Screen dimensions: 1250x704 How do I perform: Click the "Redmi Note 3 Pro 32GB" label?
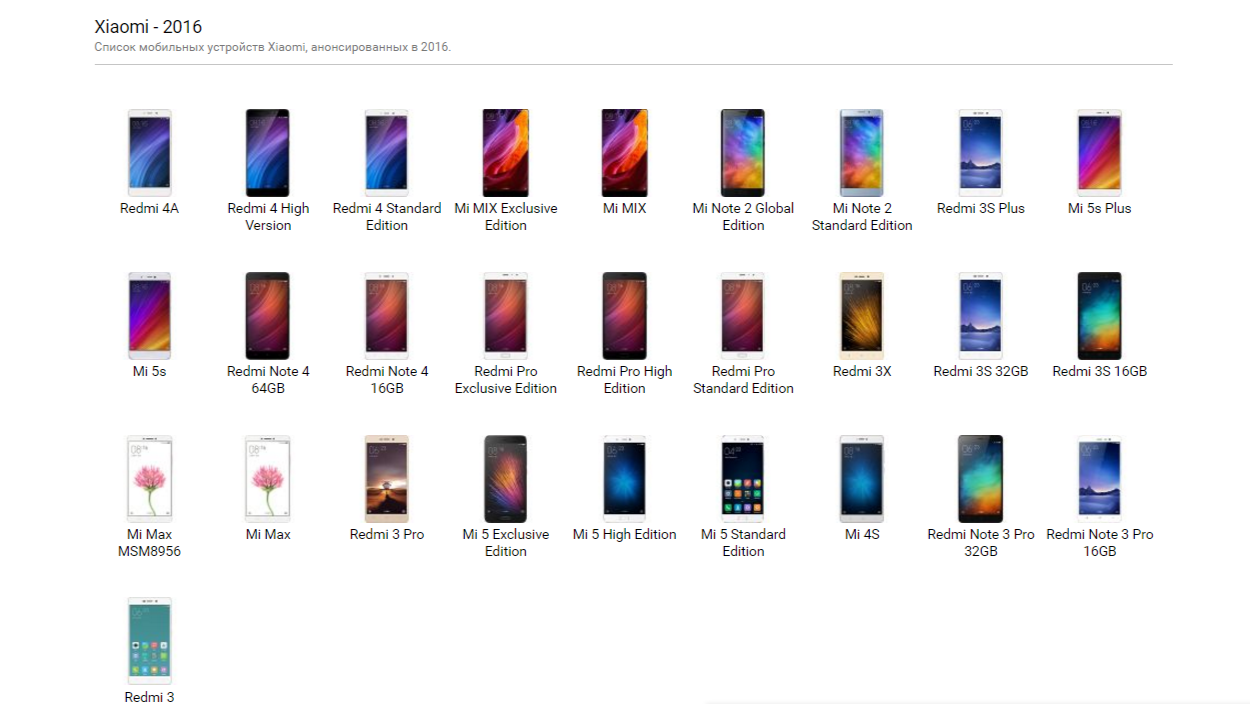(981, 543)
